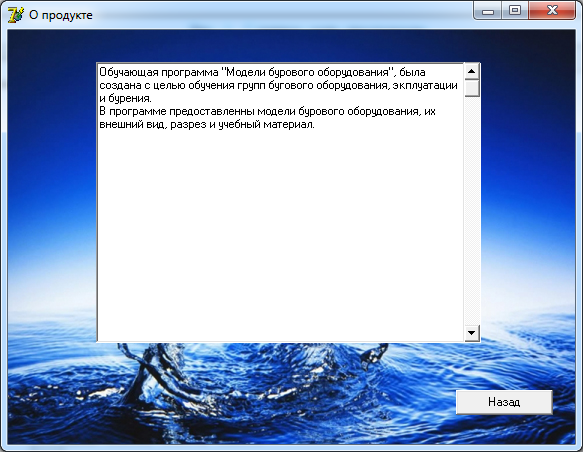Click the Назад button

tap(504, 402)
